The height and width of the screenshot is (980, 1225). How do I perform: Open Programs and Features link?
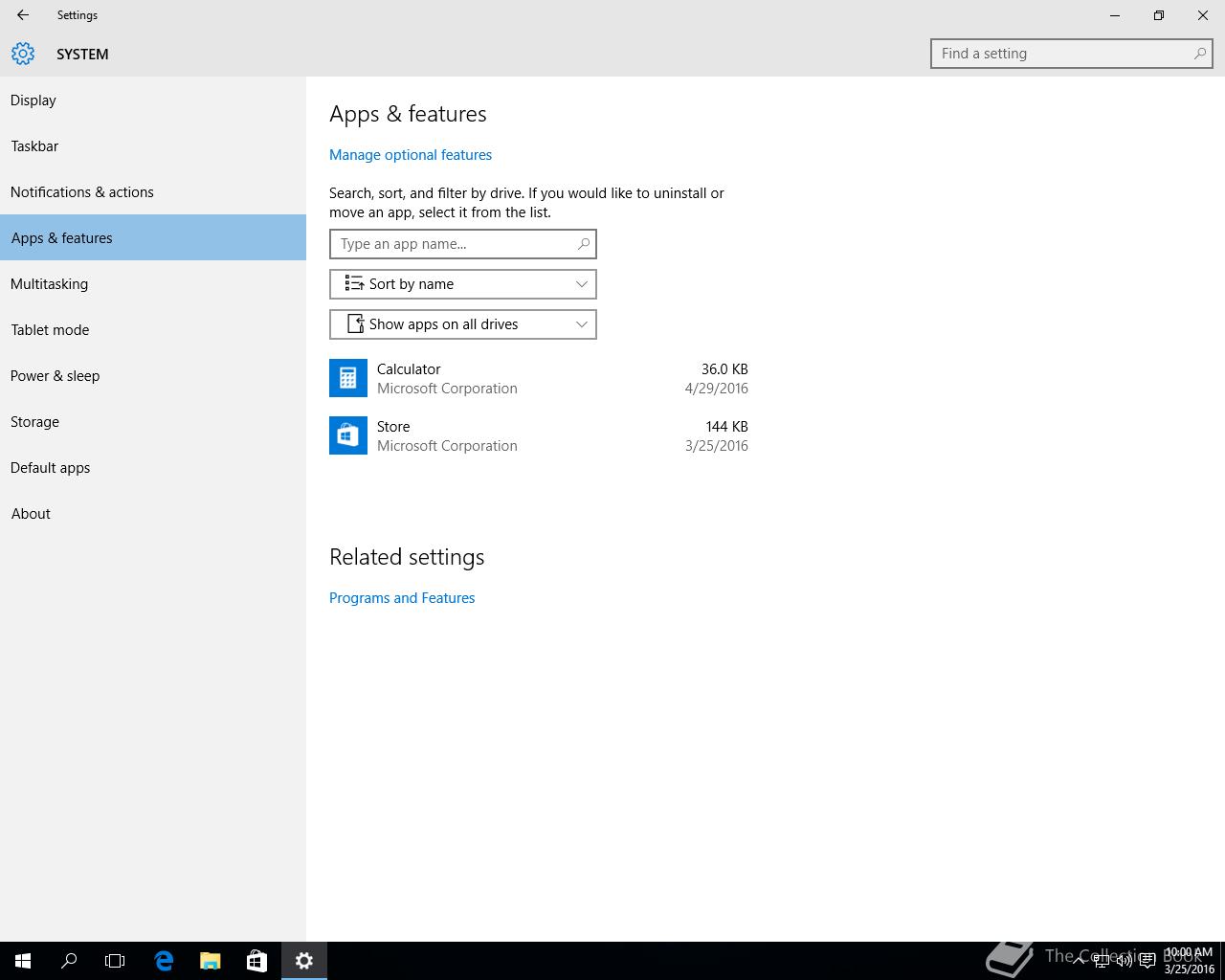coord(402,598)
